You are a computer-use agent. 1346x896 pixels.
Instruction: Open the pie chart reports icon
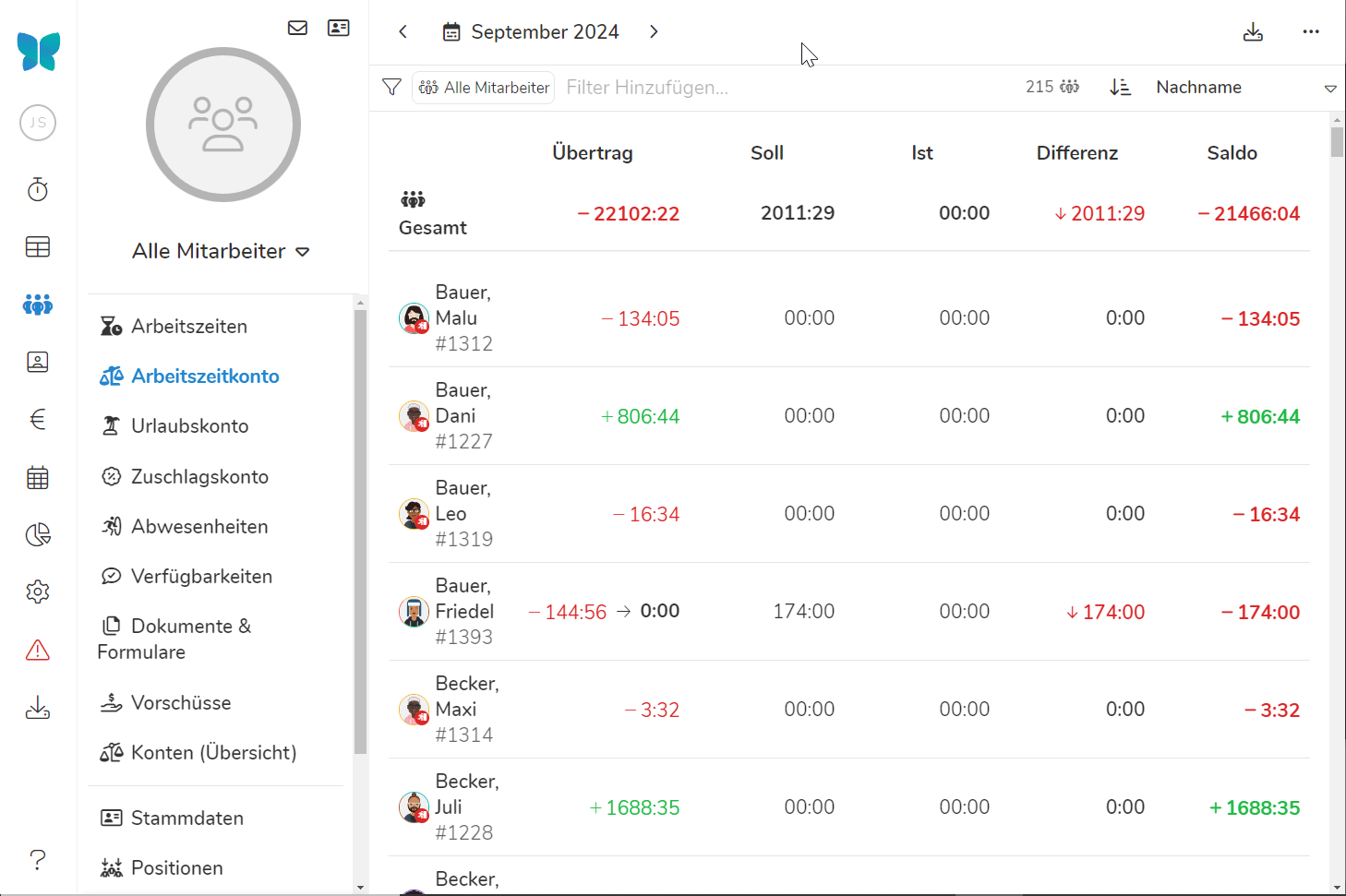[x=38, y=535]
